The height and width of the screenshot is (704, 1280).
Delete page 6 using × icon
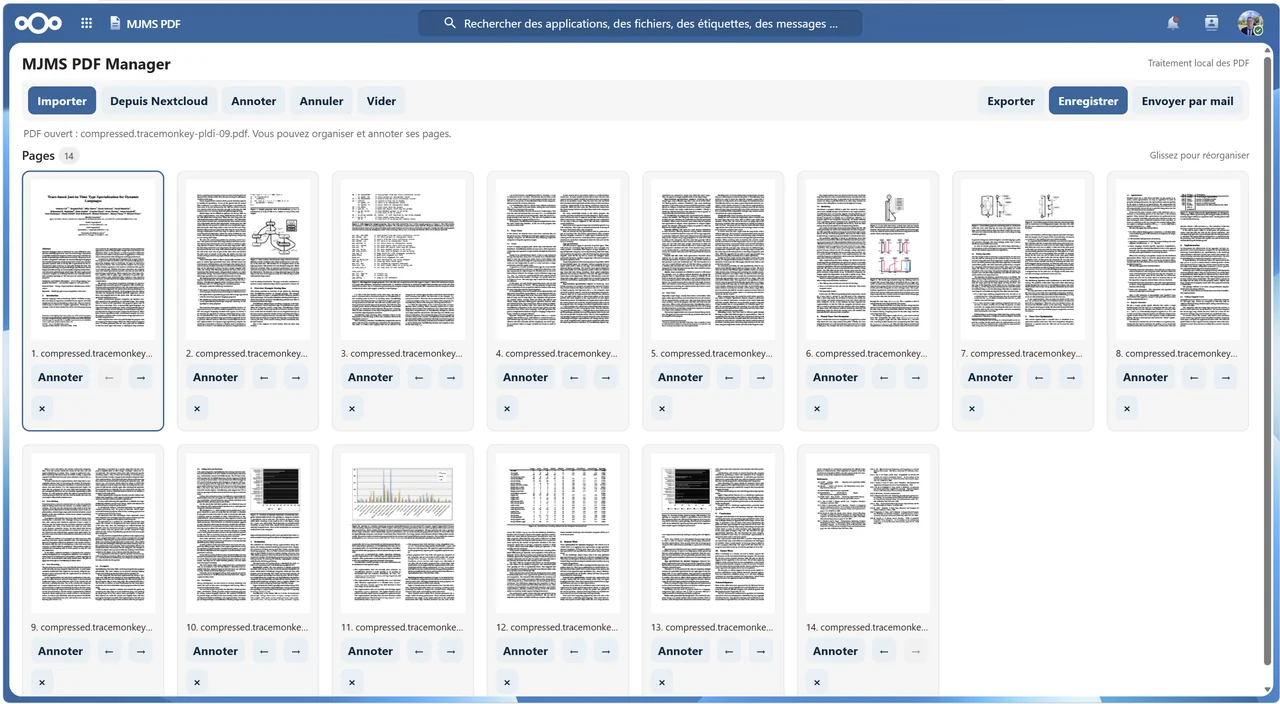point(817,408)
